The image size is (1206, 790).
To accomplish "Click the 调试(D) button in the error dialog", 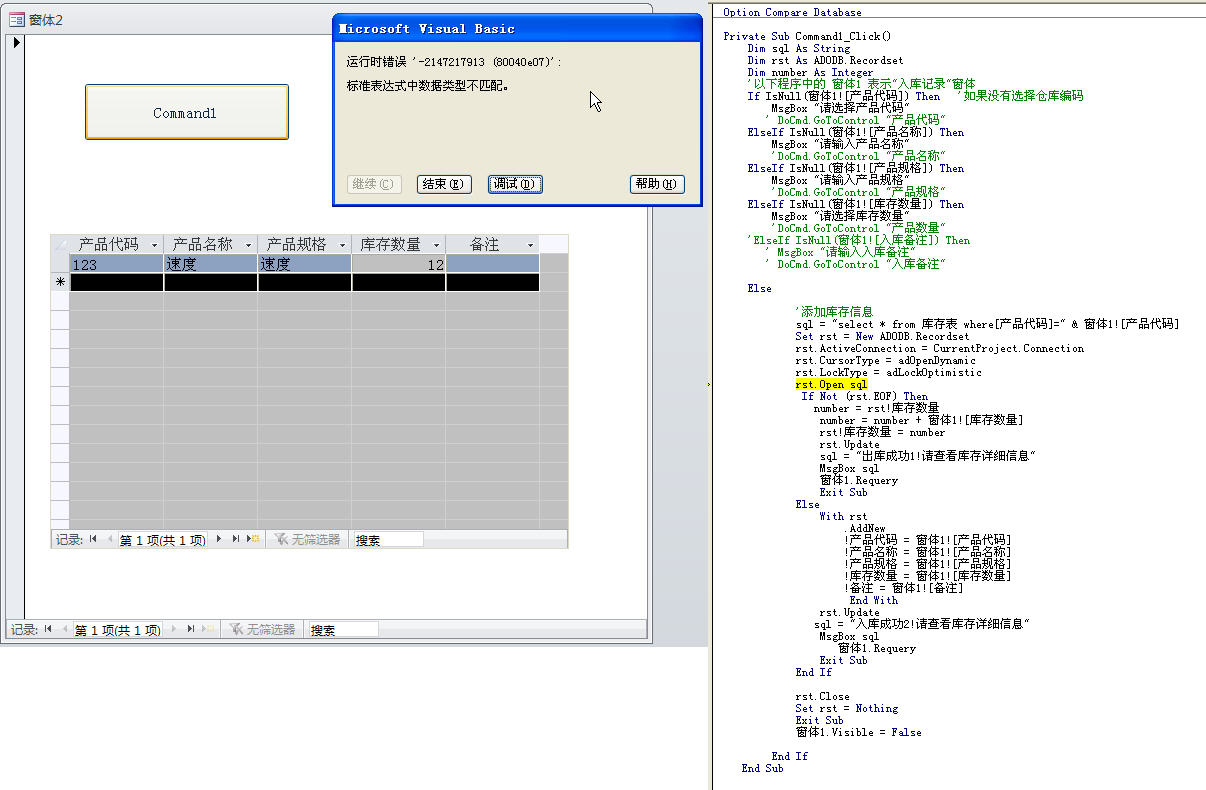I will coord(515,184).
